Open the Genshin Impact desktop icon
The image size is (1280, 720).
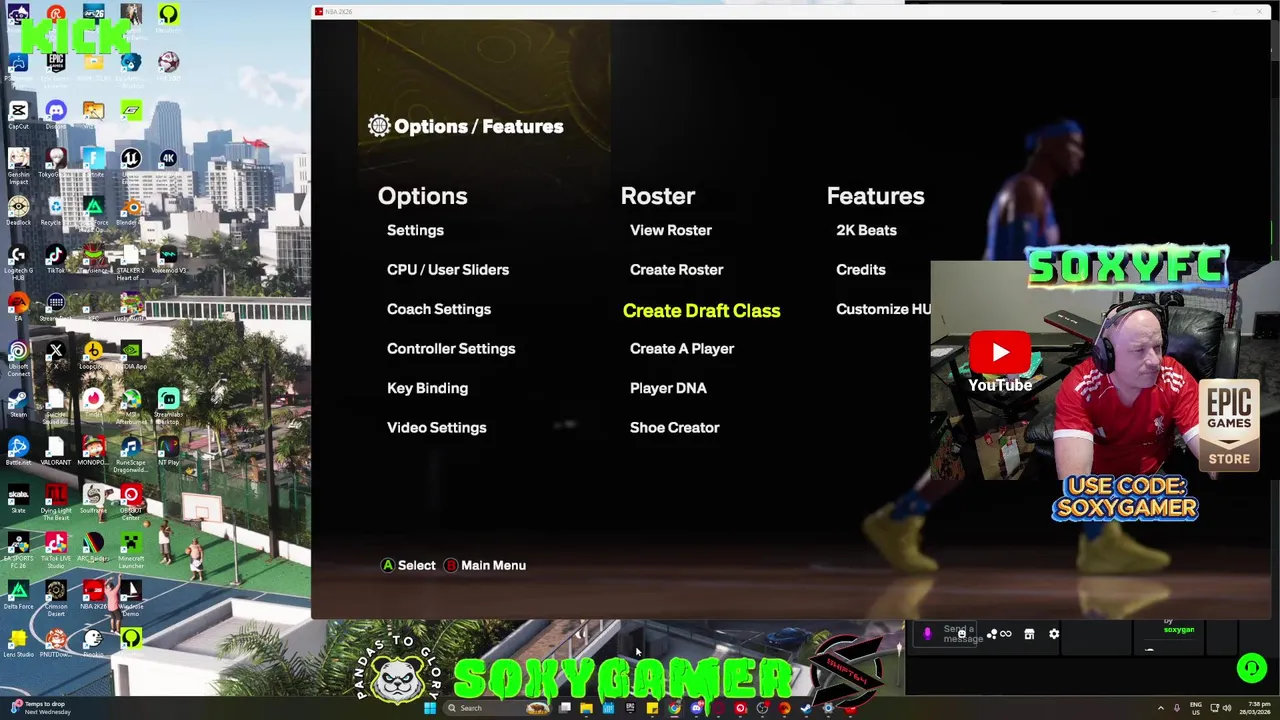18,165
